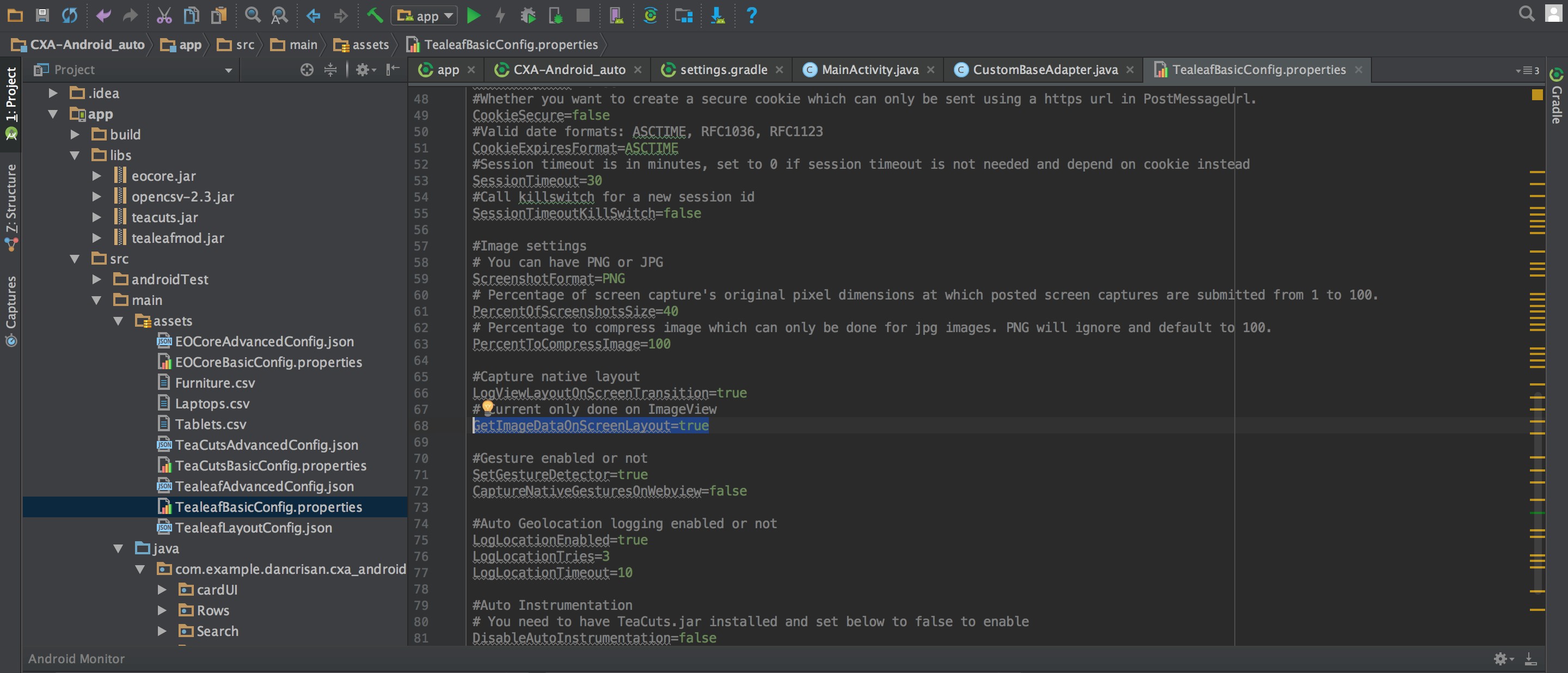Switch to the settings.gradle tab

click(x=723, y=70)
